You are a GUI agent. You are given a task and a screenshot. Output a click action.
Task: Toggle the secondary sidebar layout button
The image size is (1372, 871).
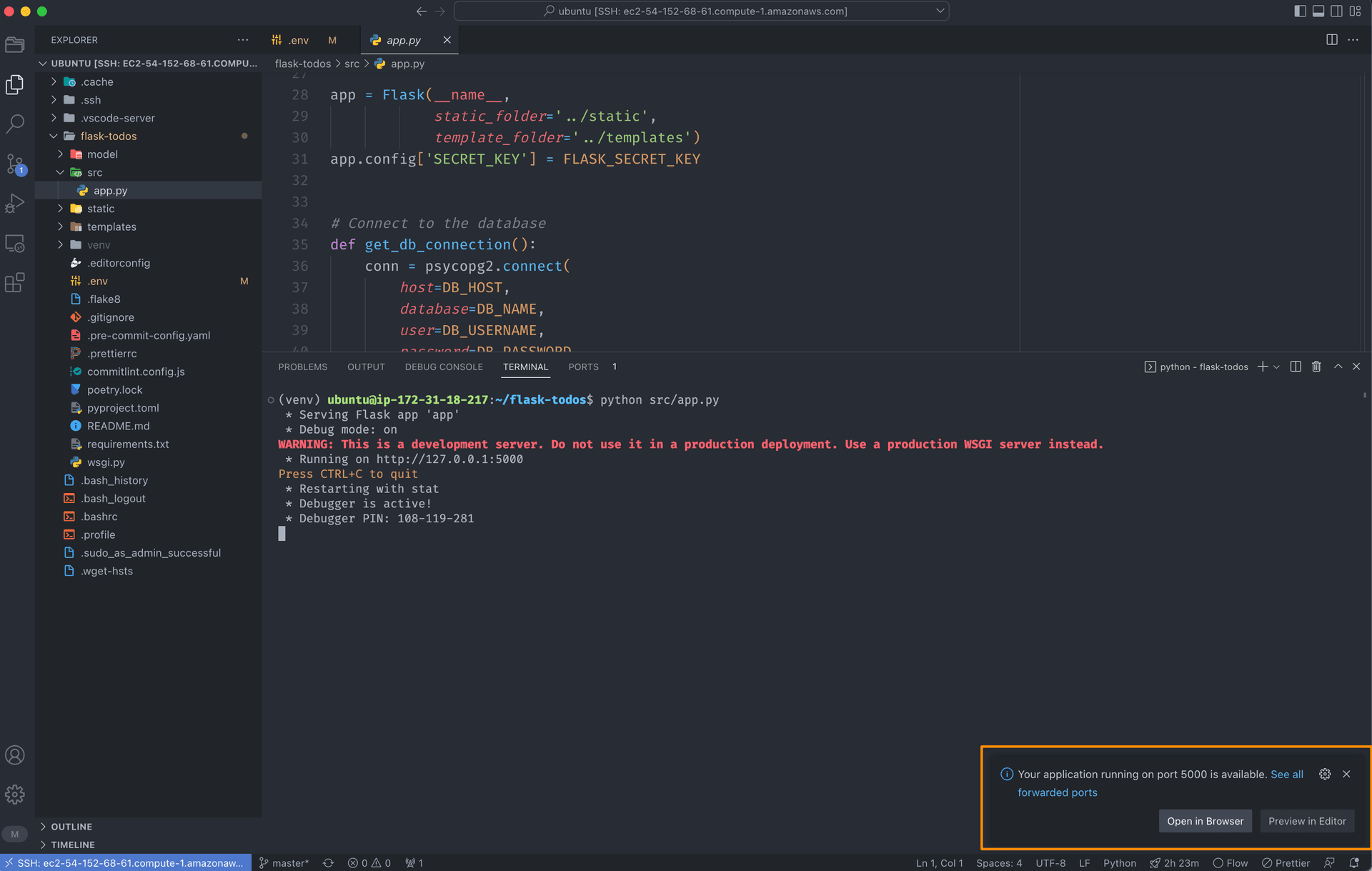(x=1336, y=11)
